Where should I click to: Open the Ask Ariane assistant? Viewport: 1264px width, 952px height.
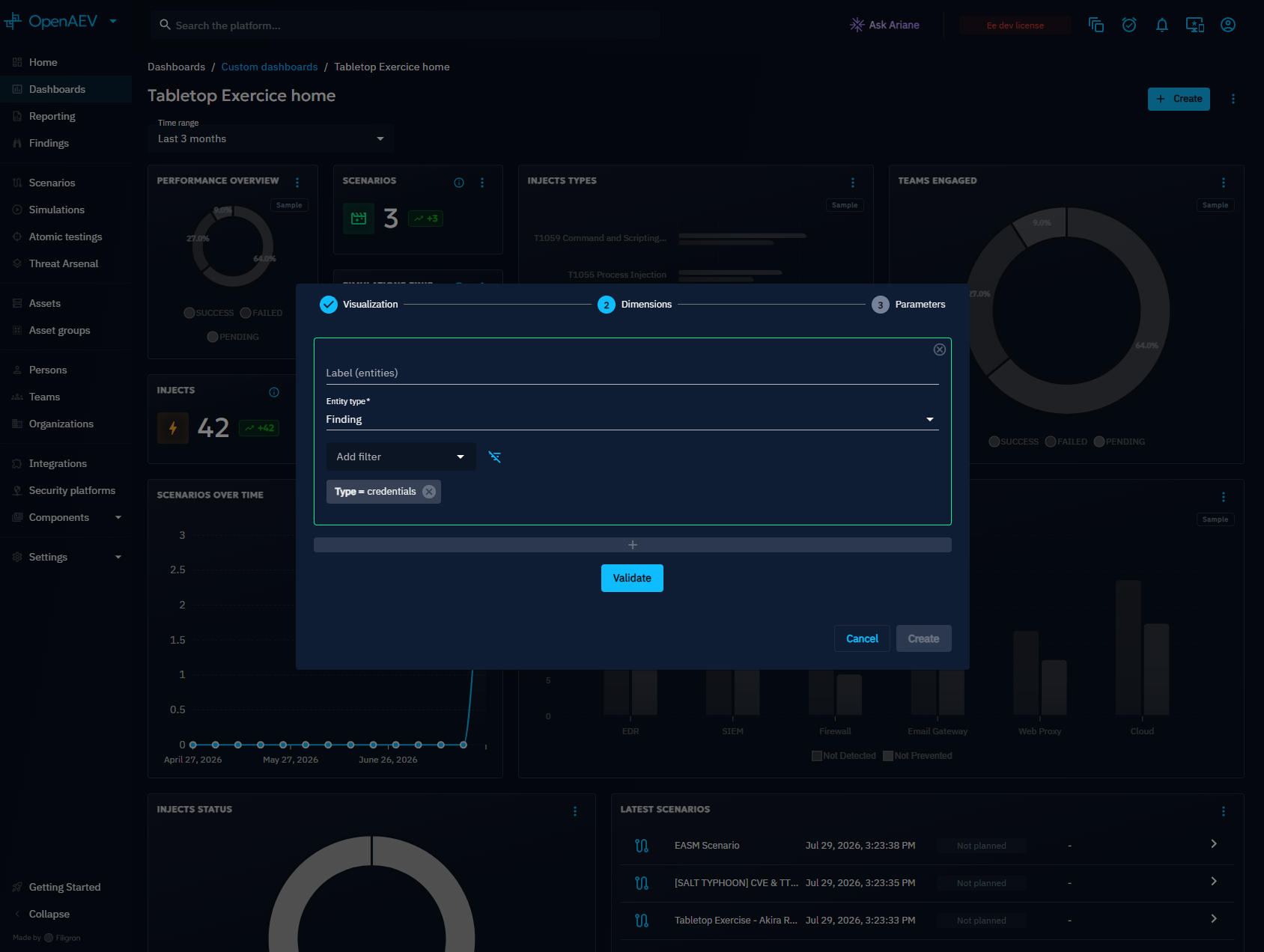click(884, 25)
